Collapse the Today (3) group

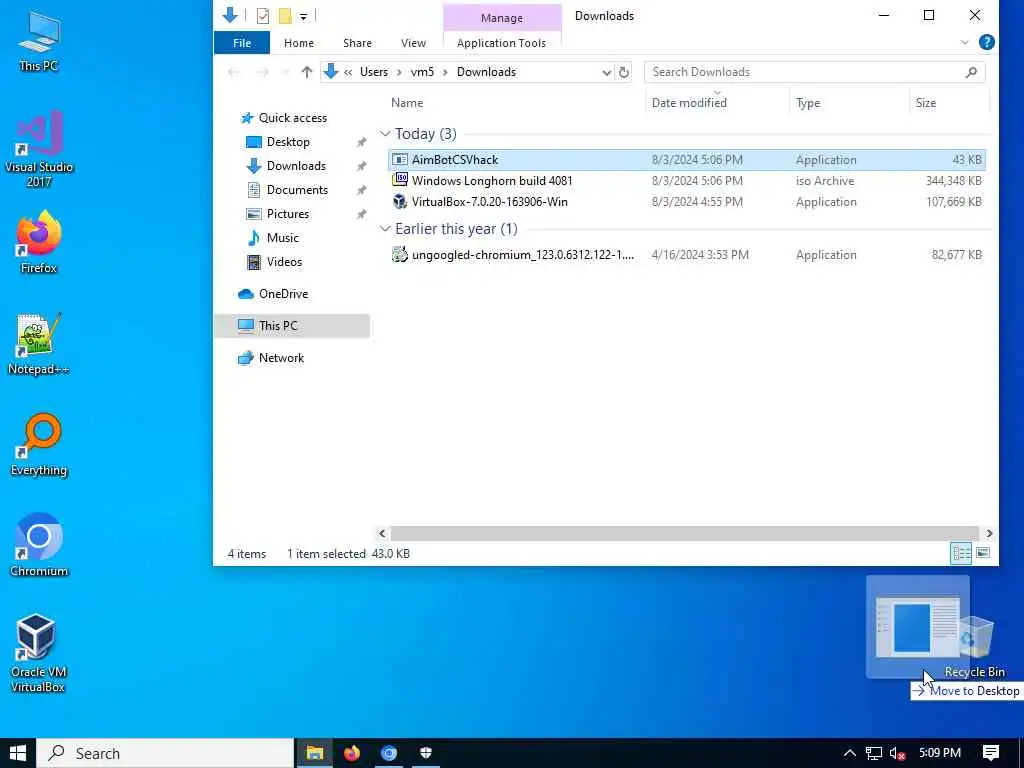tap(385, 134)
